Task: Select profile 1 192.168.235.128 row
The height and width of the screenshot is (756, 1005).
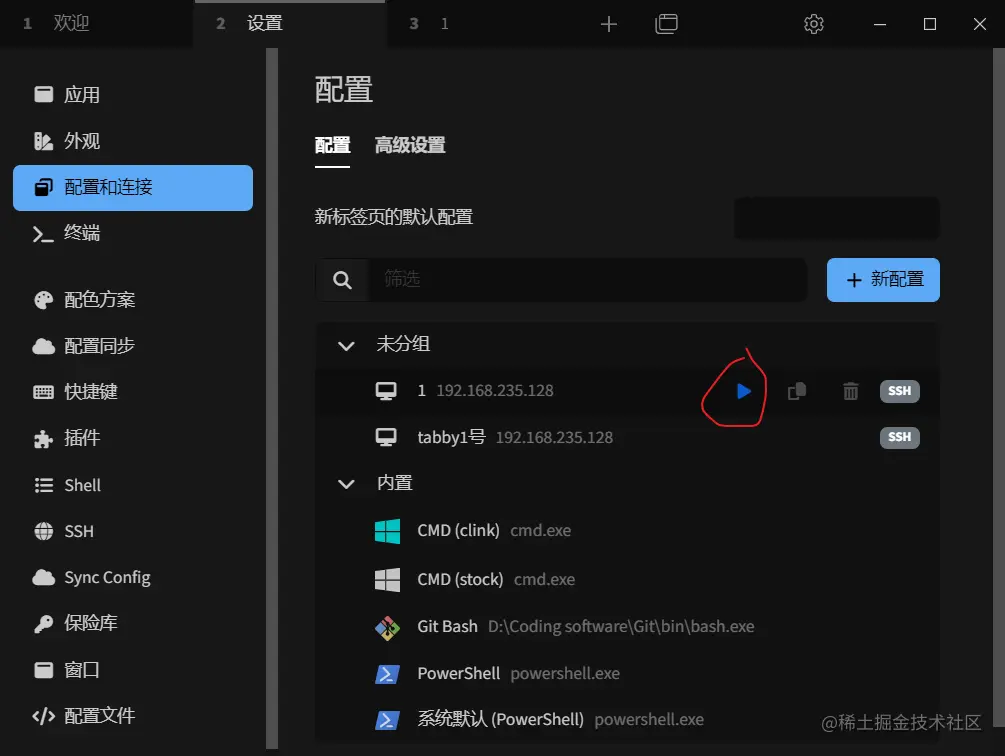Action: coord(628,391)
